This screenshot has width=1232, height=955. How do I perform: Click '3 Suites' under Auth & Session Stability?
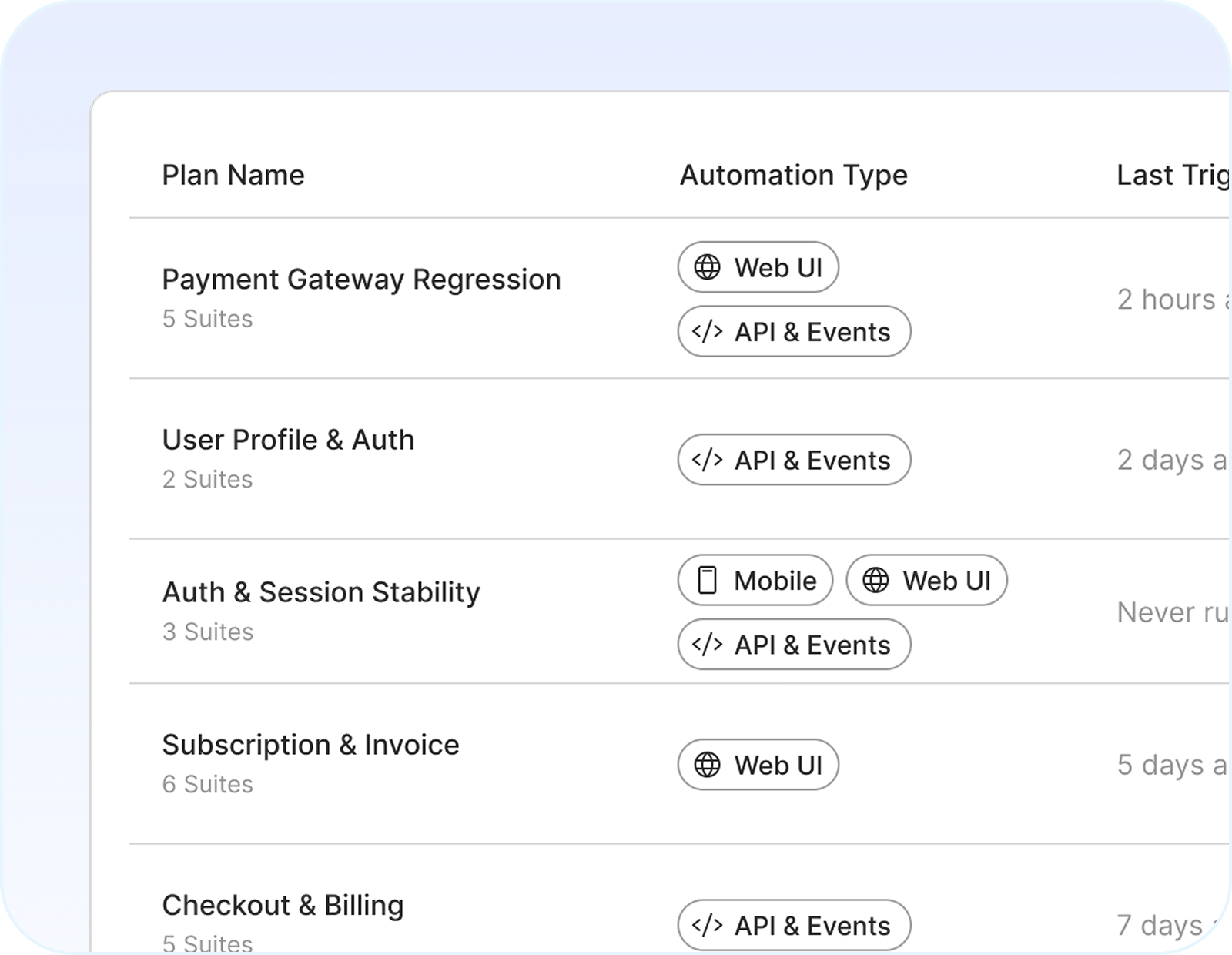[208, 632]
